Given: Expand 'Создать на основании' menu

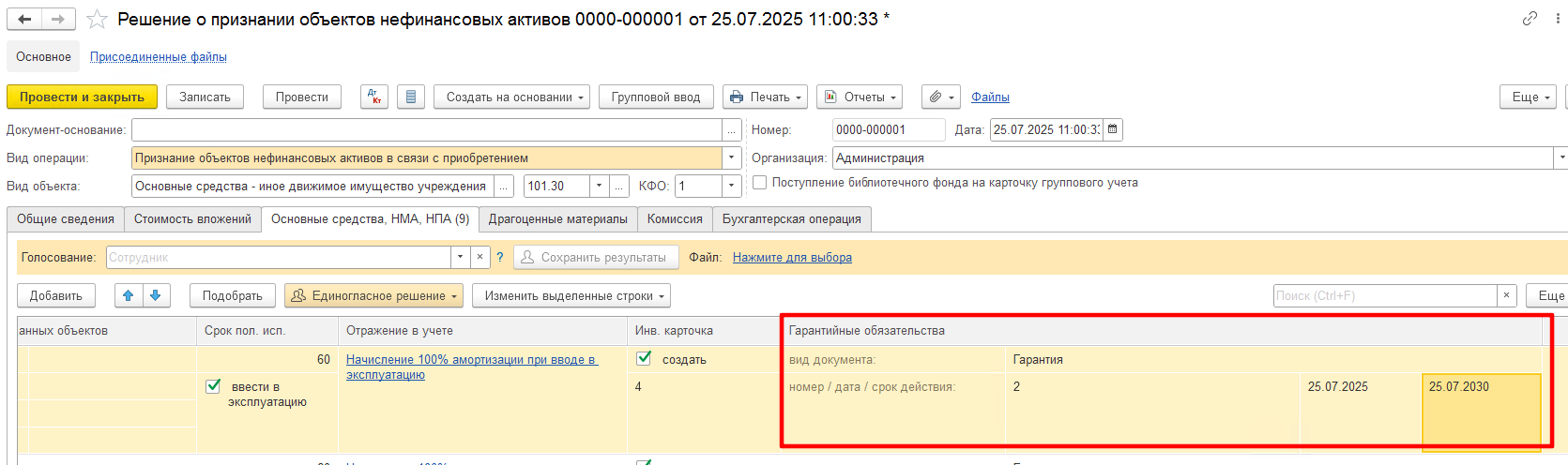Looking at the screenshot, I should tap(511, 97).
